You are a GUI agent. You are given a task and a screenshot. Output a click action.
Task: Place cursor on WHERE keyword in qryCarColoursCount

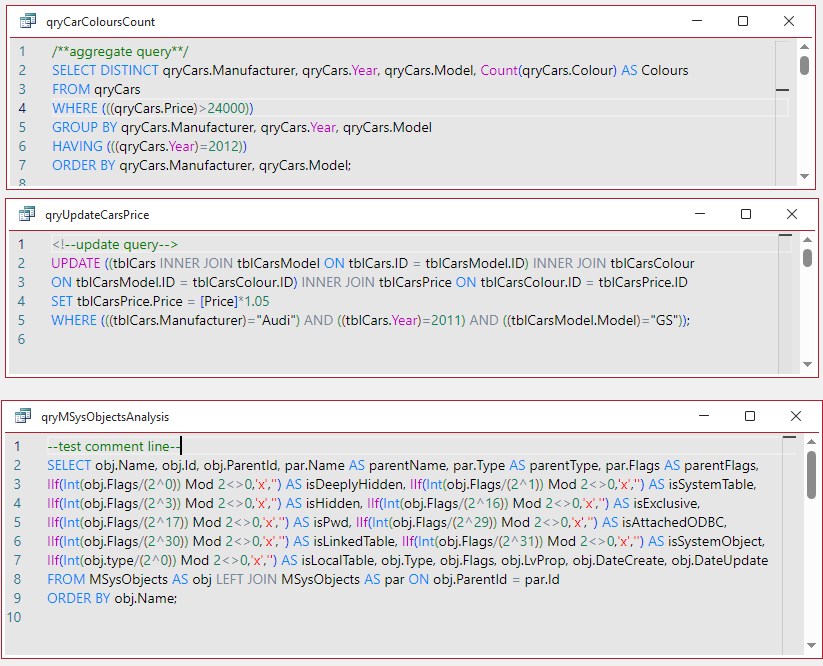(x=75, y=108)
